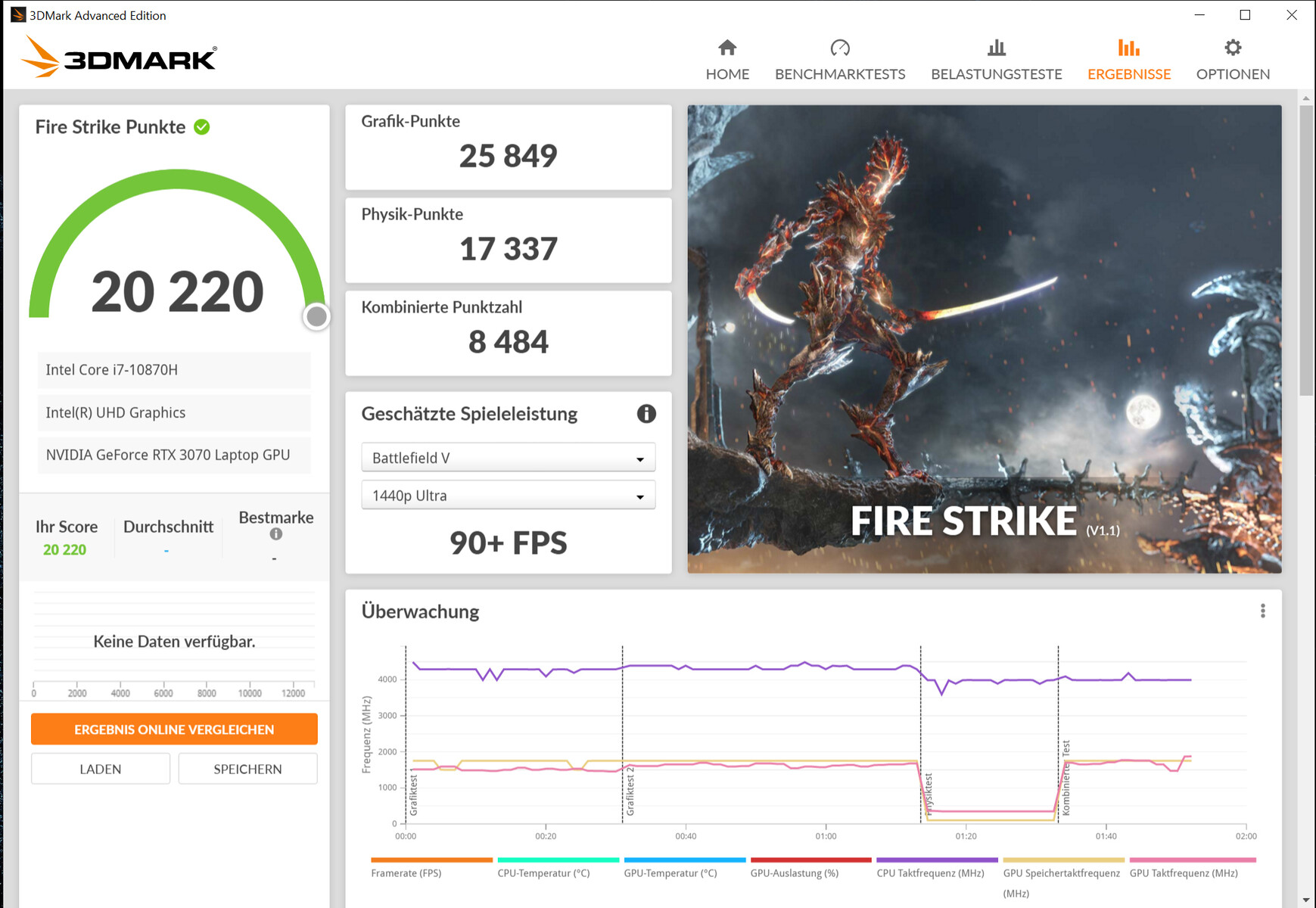Screen dimensions: 1316x908
Task: Switch to the Belastungsteste tab
Action: tap(996, 60)
